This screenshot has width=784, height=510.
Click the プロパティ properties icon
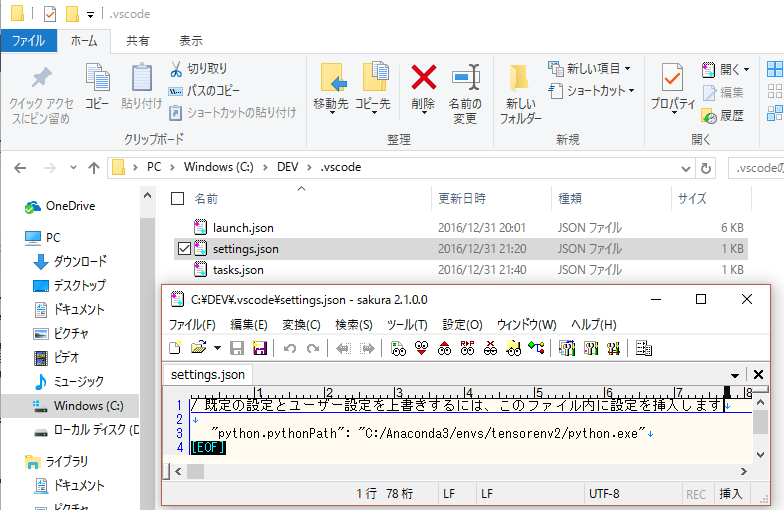[672, 78]
